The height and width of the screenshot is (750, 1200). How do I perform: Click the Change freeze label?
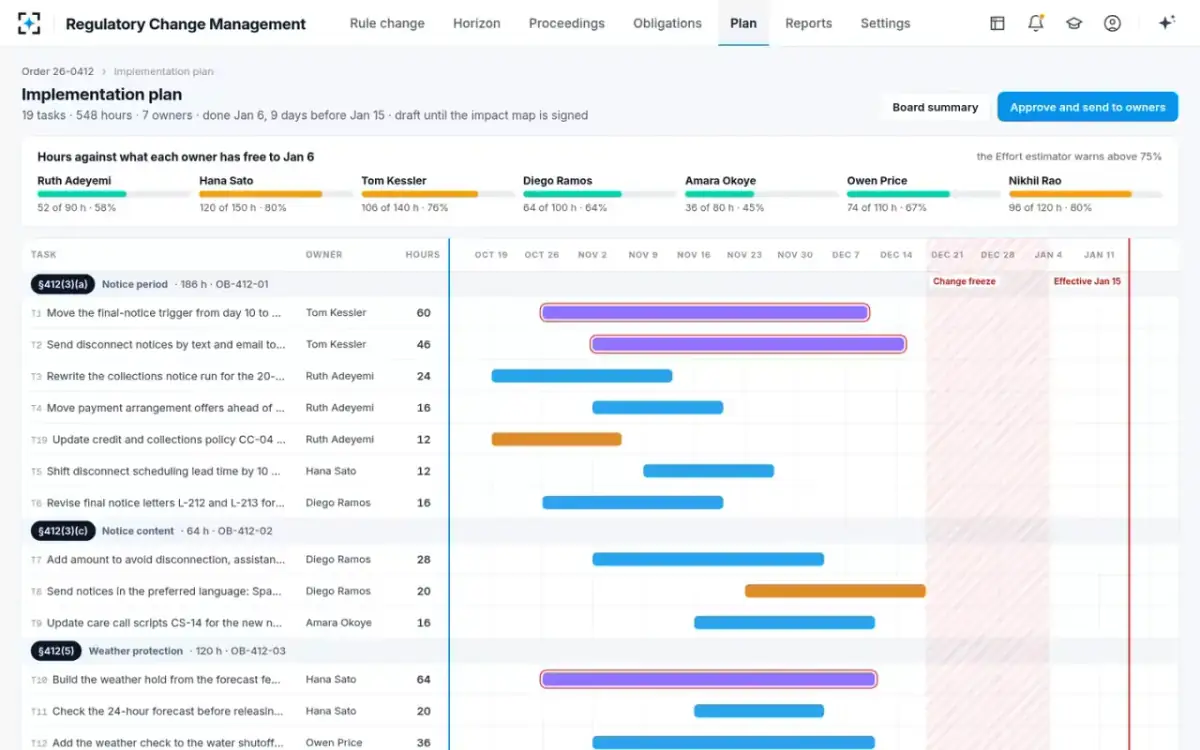(964, 282)
